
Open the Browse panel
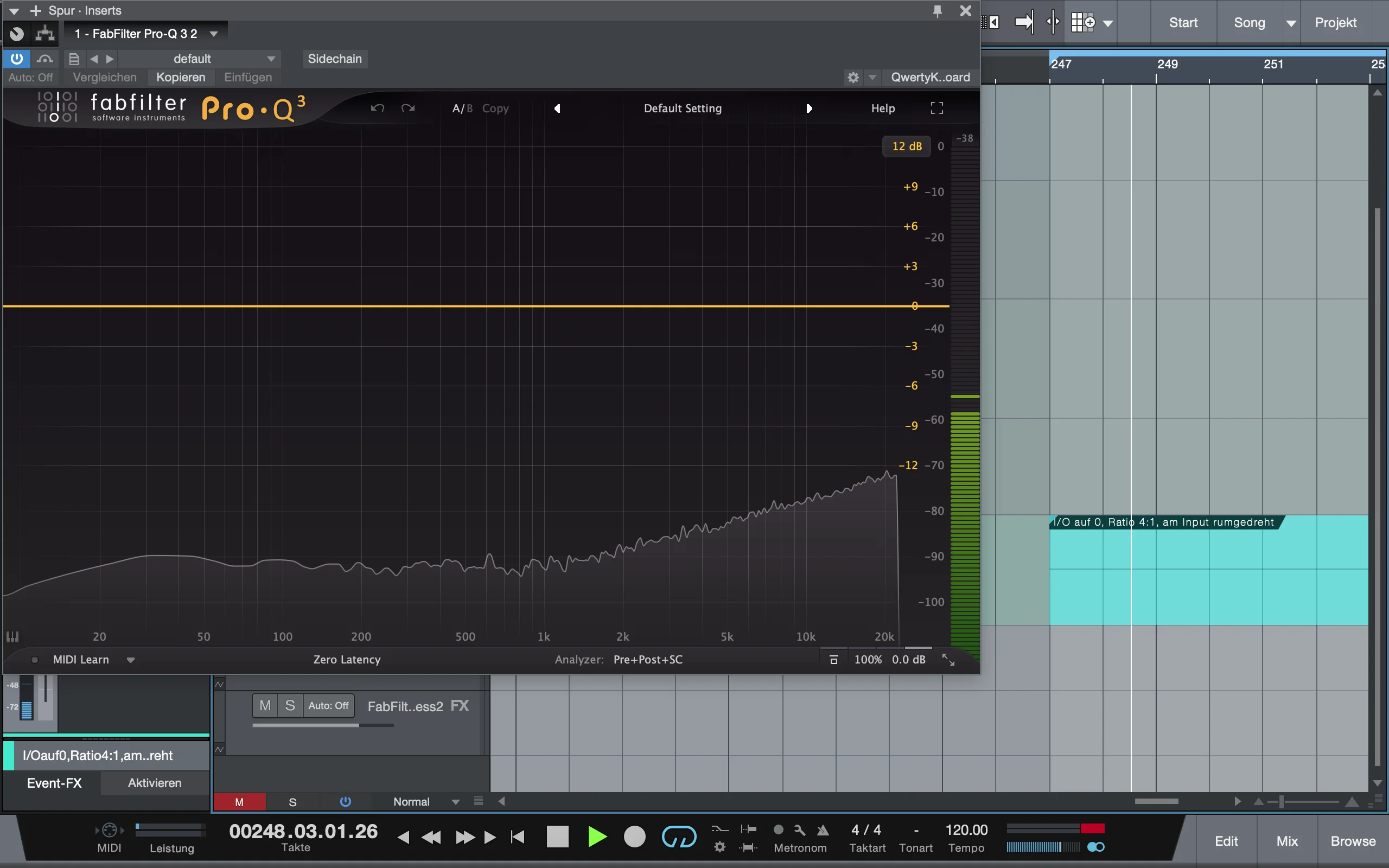click(x=1353, y=841)
